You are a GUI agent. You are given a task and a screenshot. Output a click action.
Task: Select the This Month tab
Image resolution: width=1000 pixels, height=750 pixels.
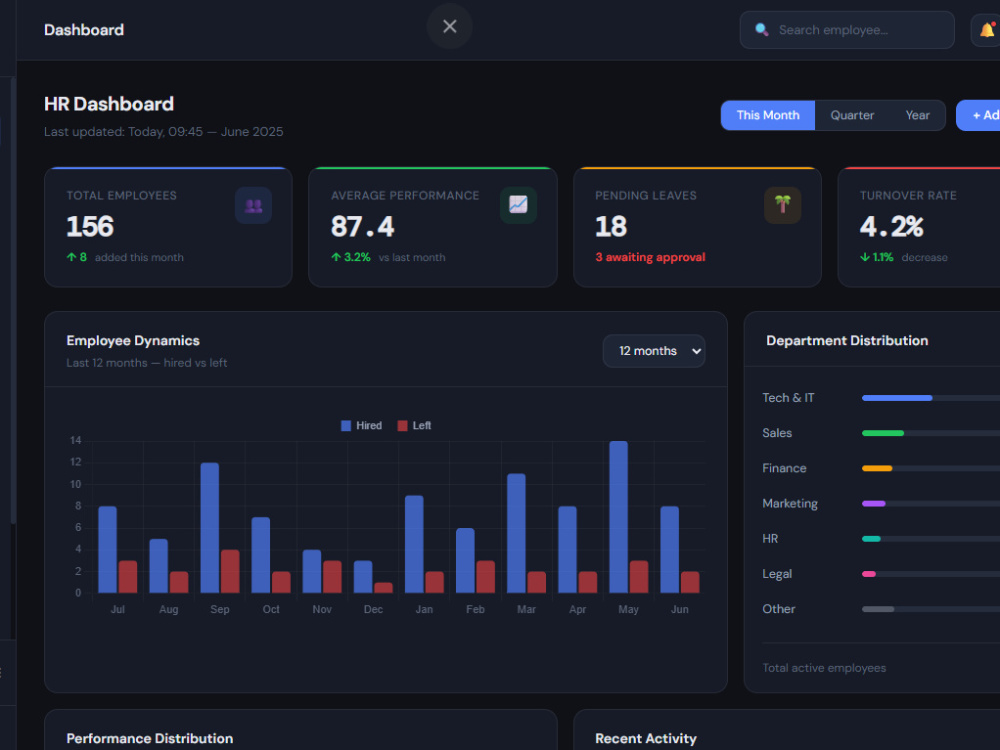[x=768, y=115]
